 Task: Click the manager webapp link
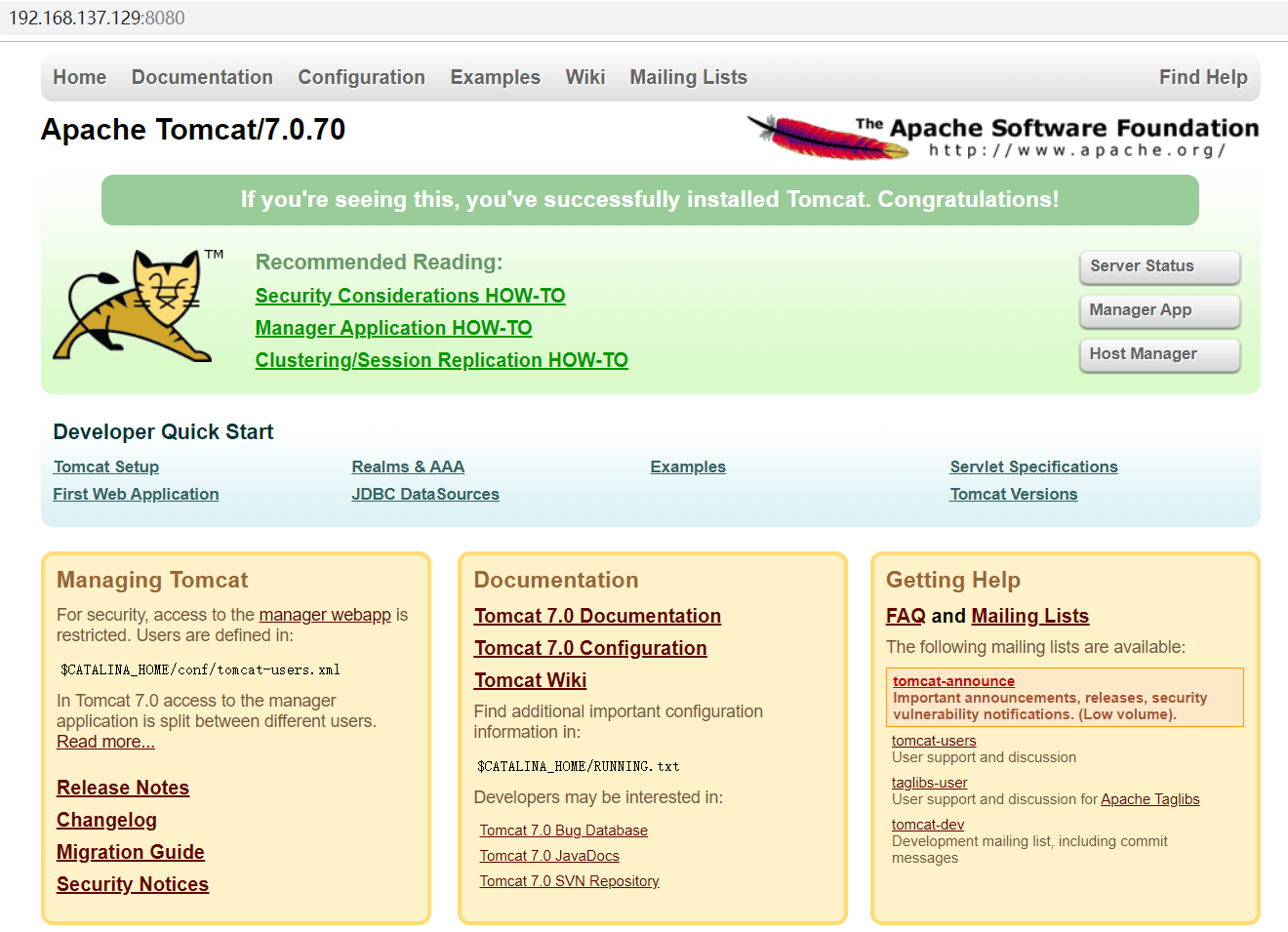coord(325,615)
